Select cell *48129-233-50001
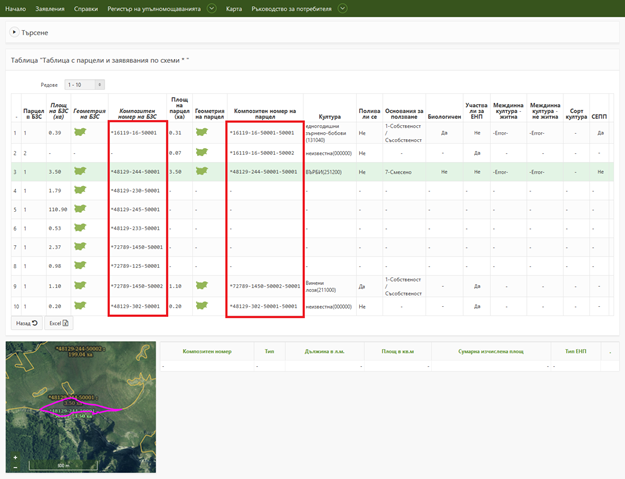The image size is (625, 479). (135, 228)
